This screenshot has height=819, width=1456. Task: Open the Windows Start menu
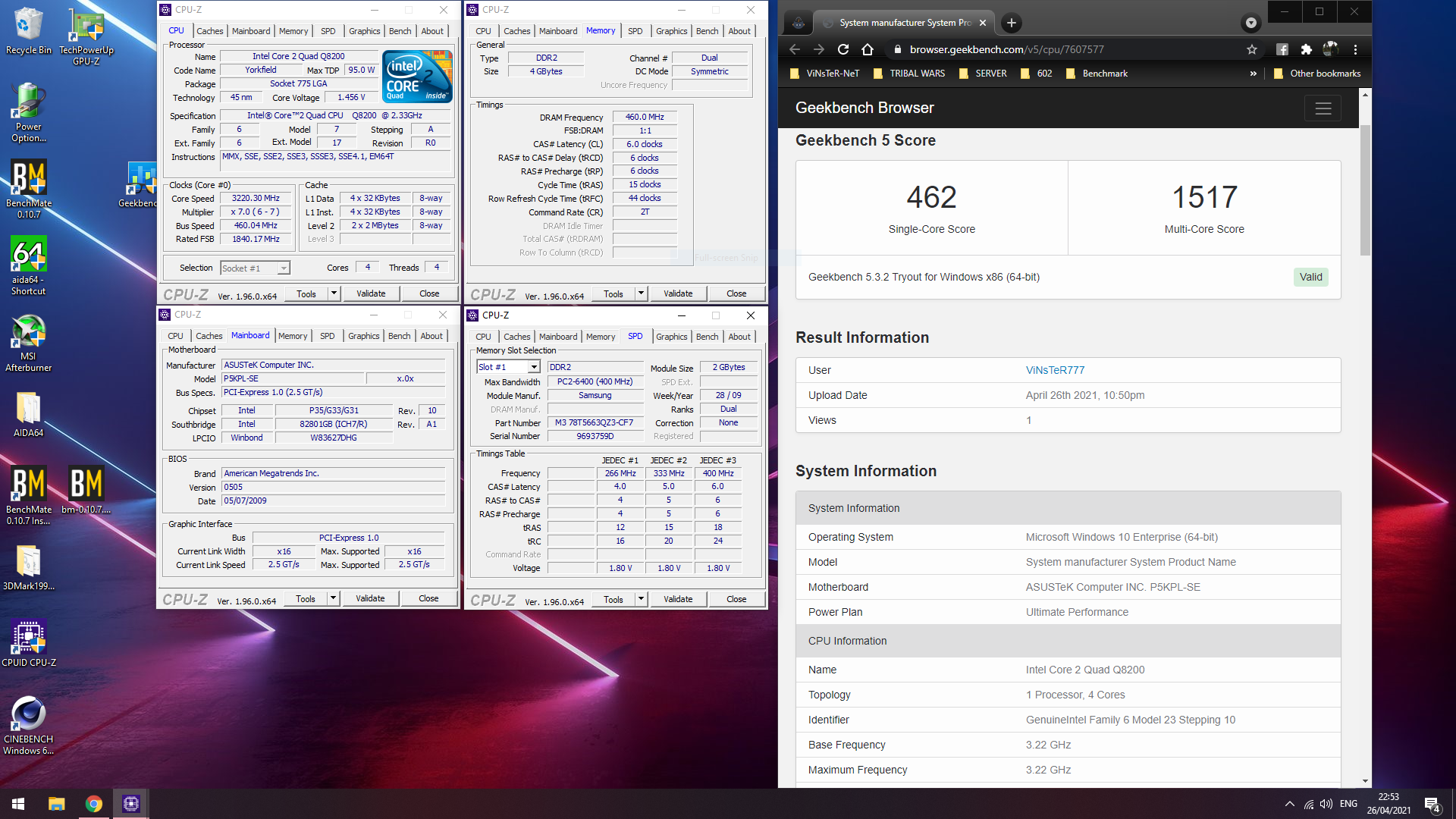18,804
